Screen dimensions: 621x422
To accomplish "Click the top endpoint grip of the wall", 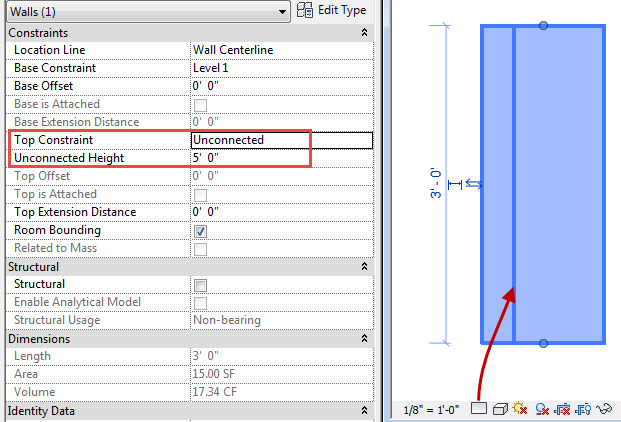I will pos(543,26).
